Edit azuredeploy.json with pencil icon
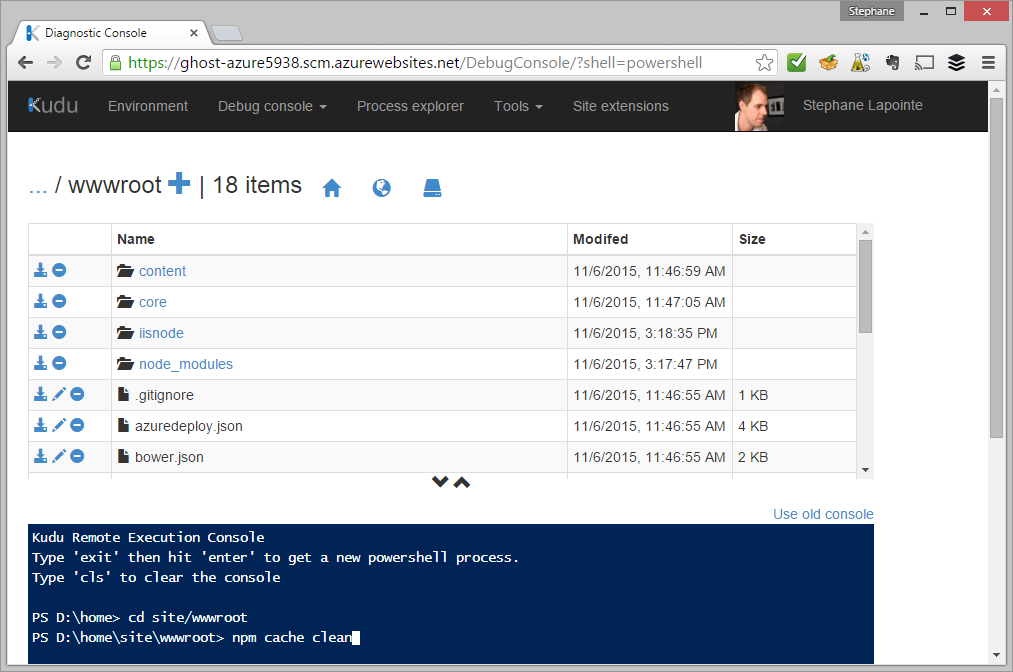The width and height of the screenshot is (1013, 672). (59, 425)
